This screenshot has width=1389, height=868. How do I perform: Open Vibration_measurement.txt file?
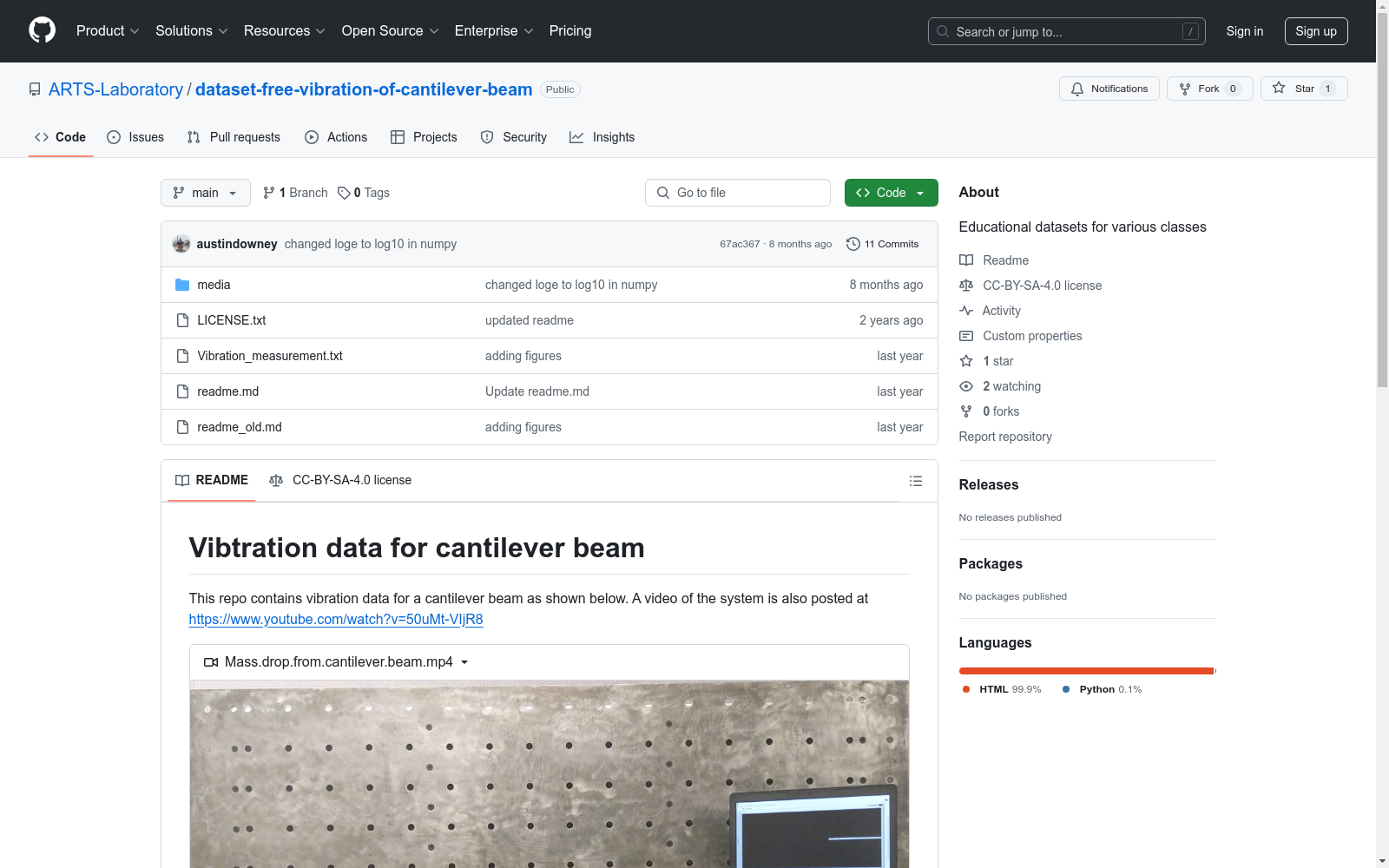tap(270, 356)
